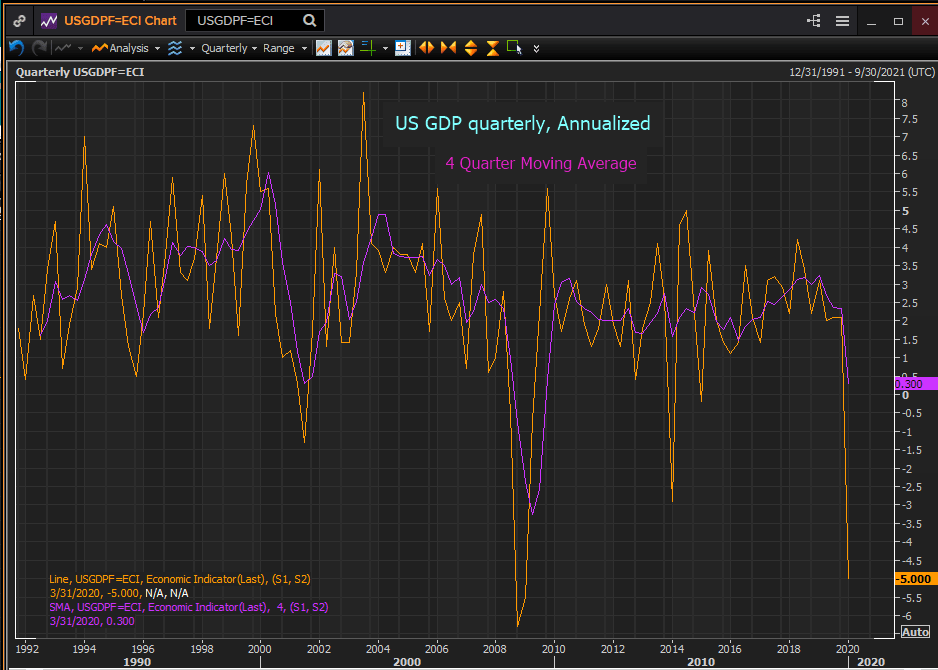Click the purple SMA USGDPF=ECI legend entry
Image resolution: width=938 pixels, height=670 pixels.
click(x=188, y=607)
